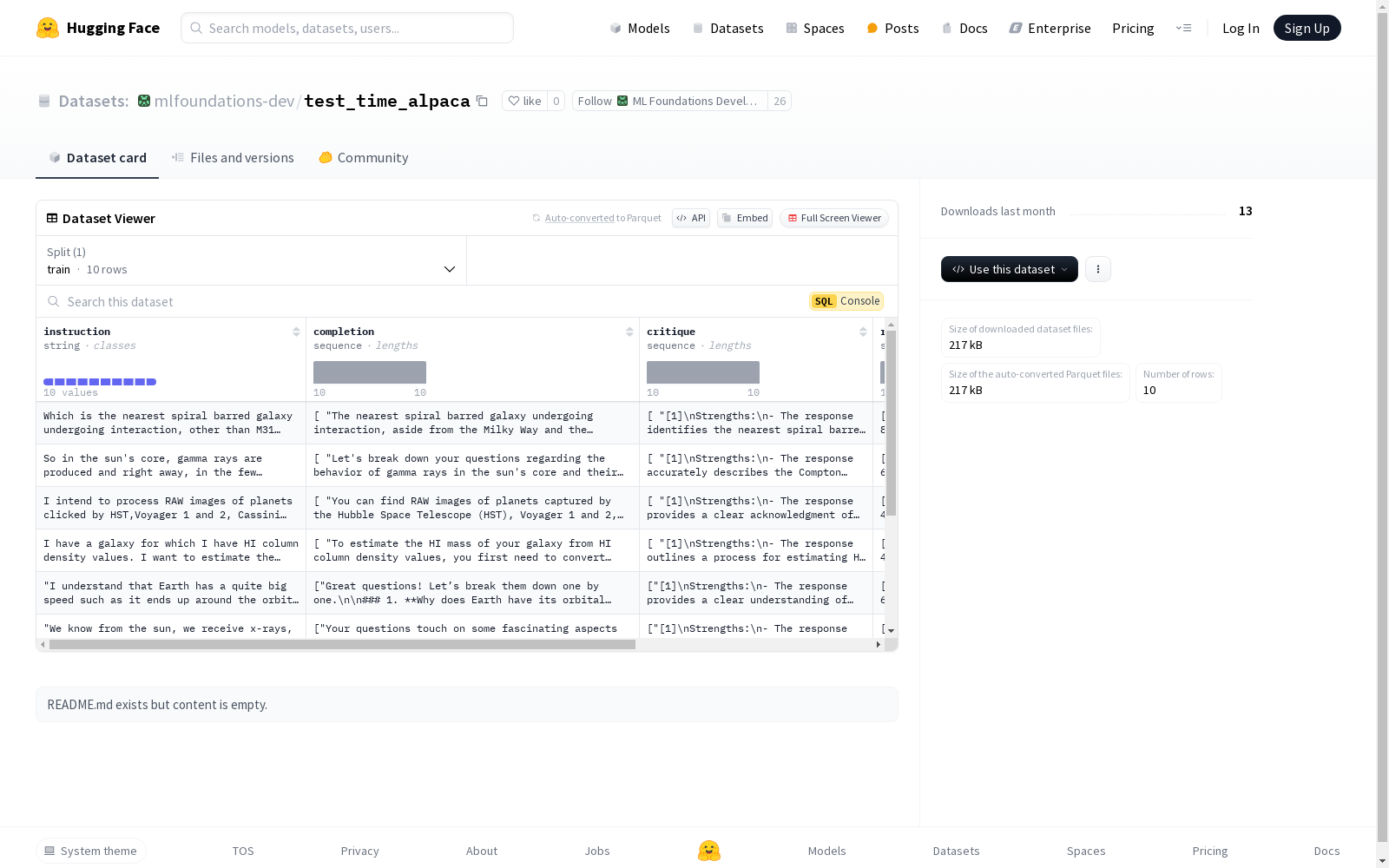The image size is (1389, 868).
Task: Open the Pricing page from top navigation
Action: pyautogui.click(x=1133, y=28)
